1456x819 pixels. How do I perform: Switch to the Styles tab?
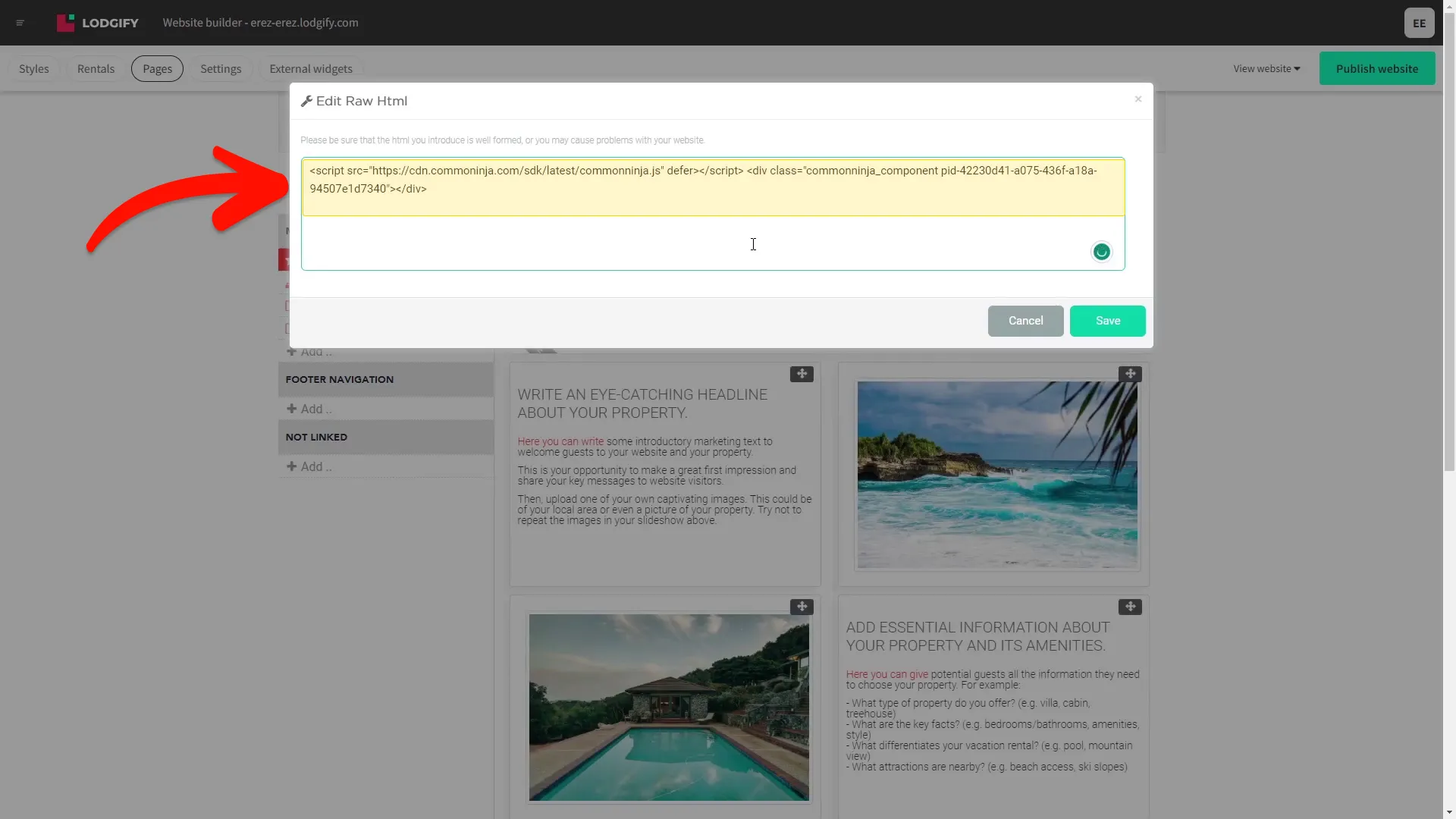[34, 68]
